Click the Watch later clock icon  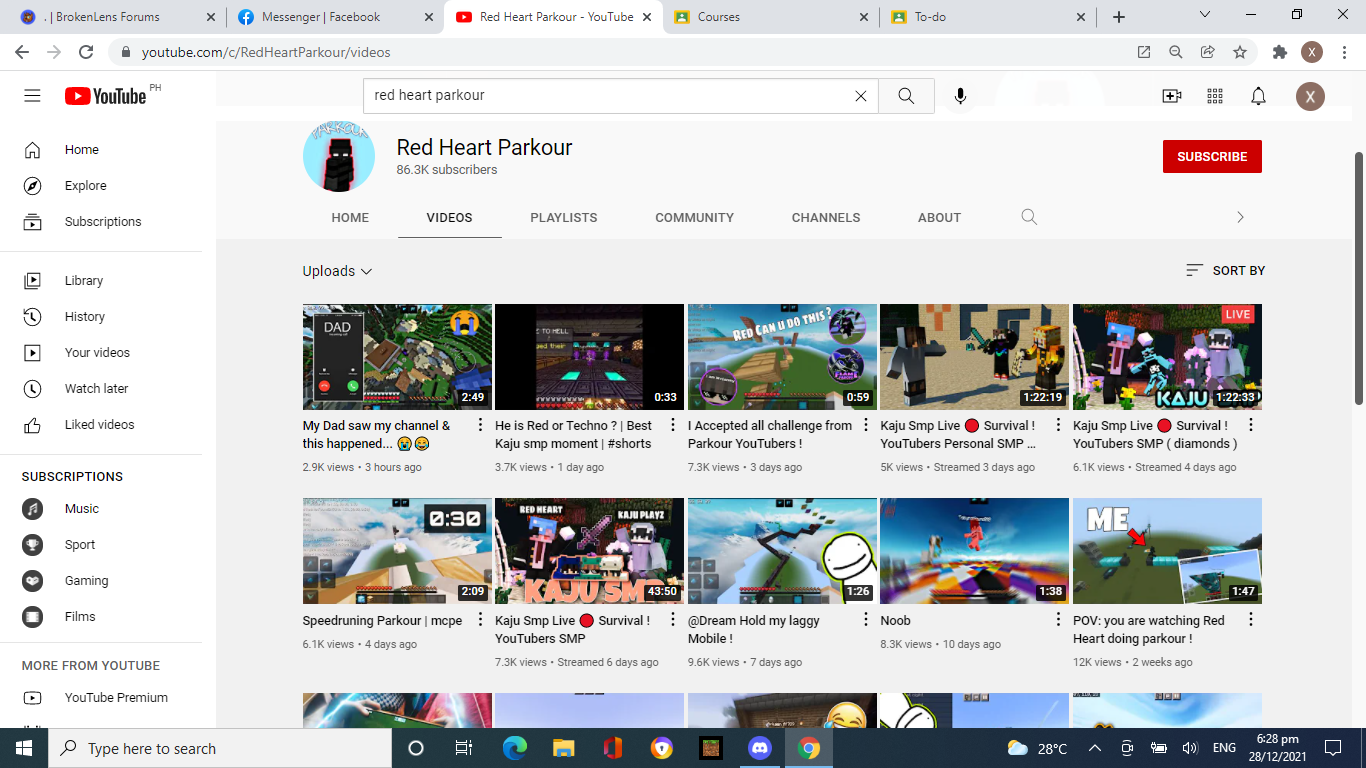(x=33, y=389)
